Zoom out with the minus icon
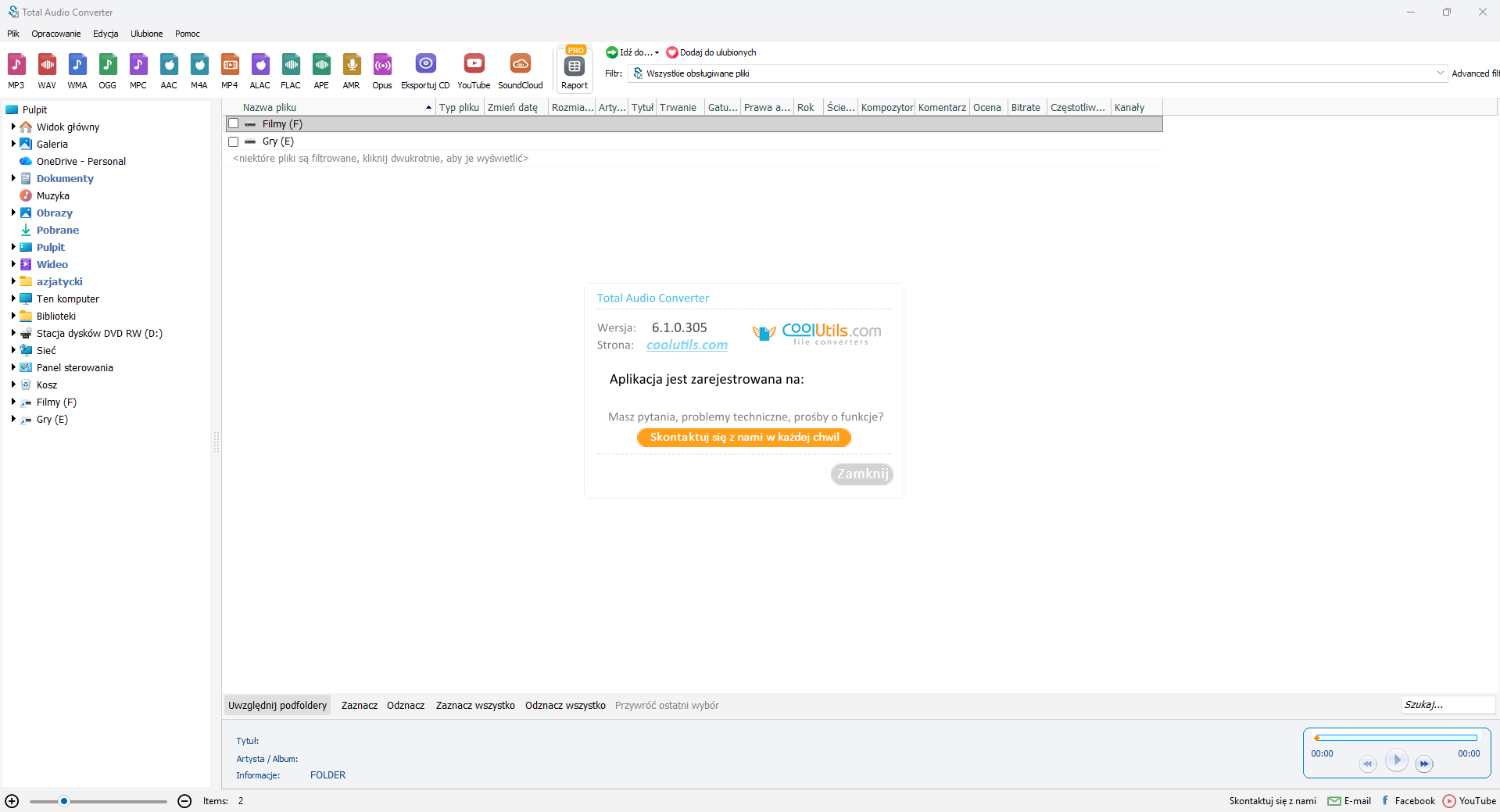The image size is (1500, 812). 184,801
